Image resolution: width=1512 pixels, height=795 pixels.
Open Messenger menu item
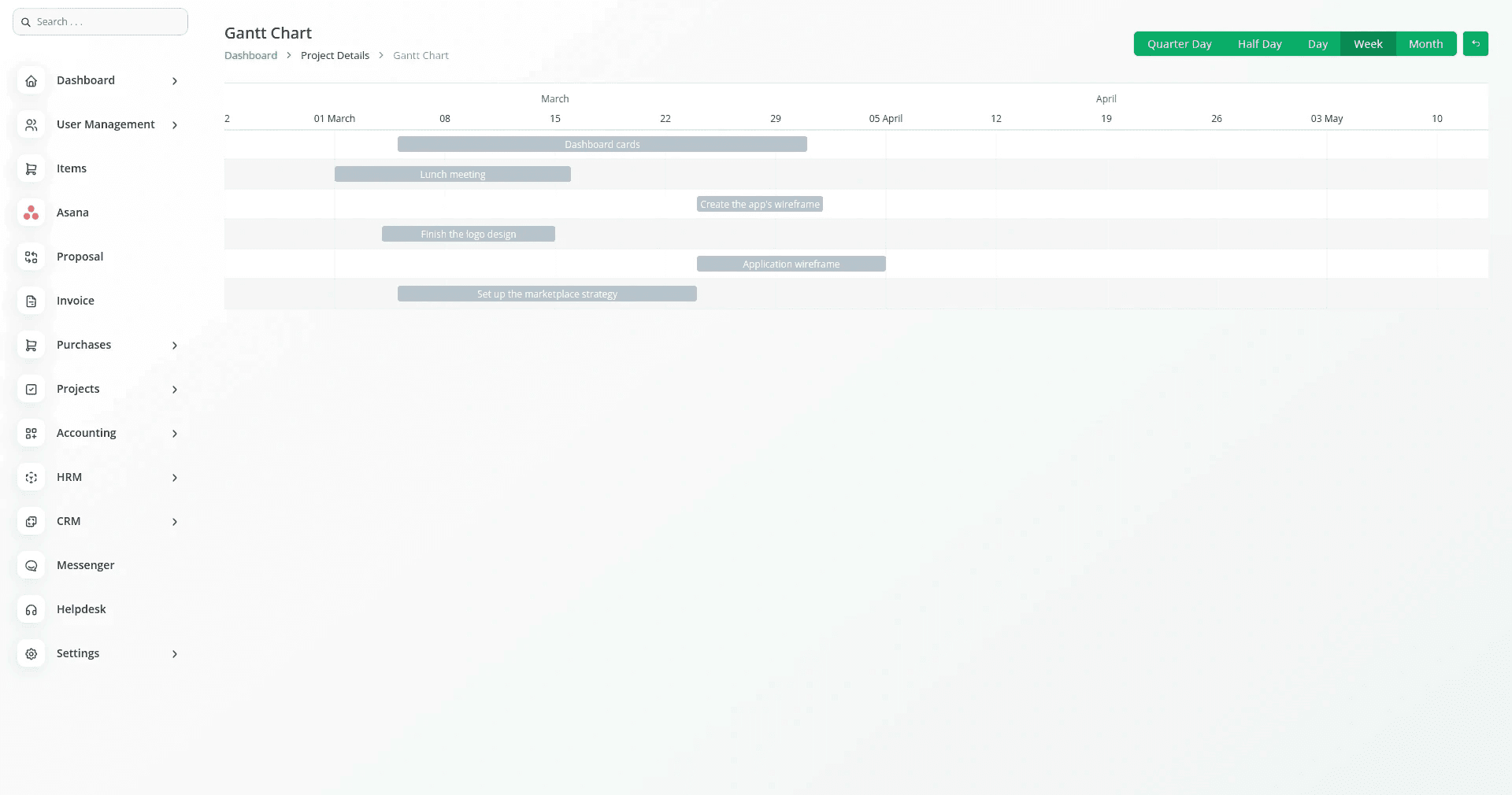[85, 565]
